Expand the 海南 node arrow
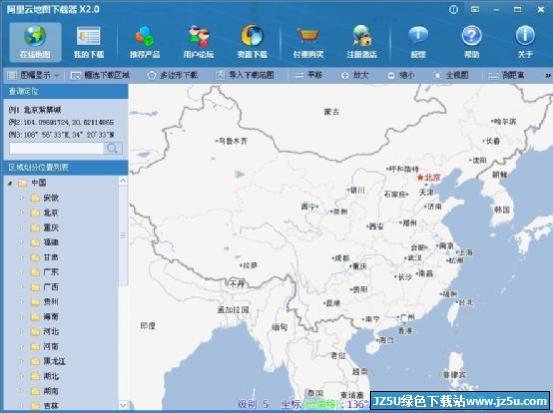This screenshot has width=553, height=413. 21,316
